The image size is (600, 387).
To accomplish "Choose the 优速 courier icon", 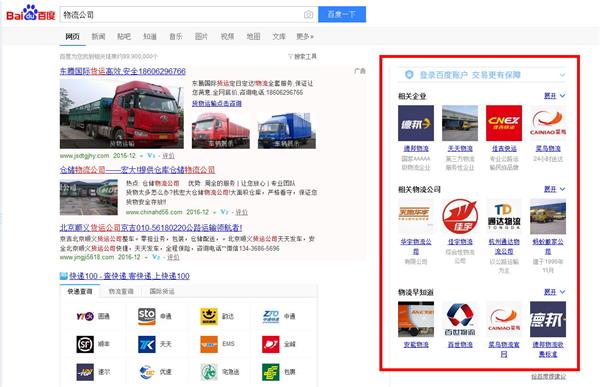I will [x=147, y=372].
